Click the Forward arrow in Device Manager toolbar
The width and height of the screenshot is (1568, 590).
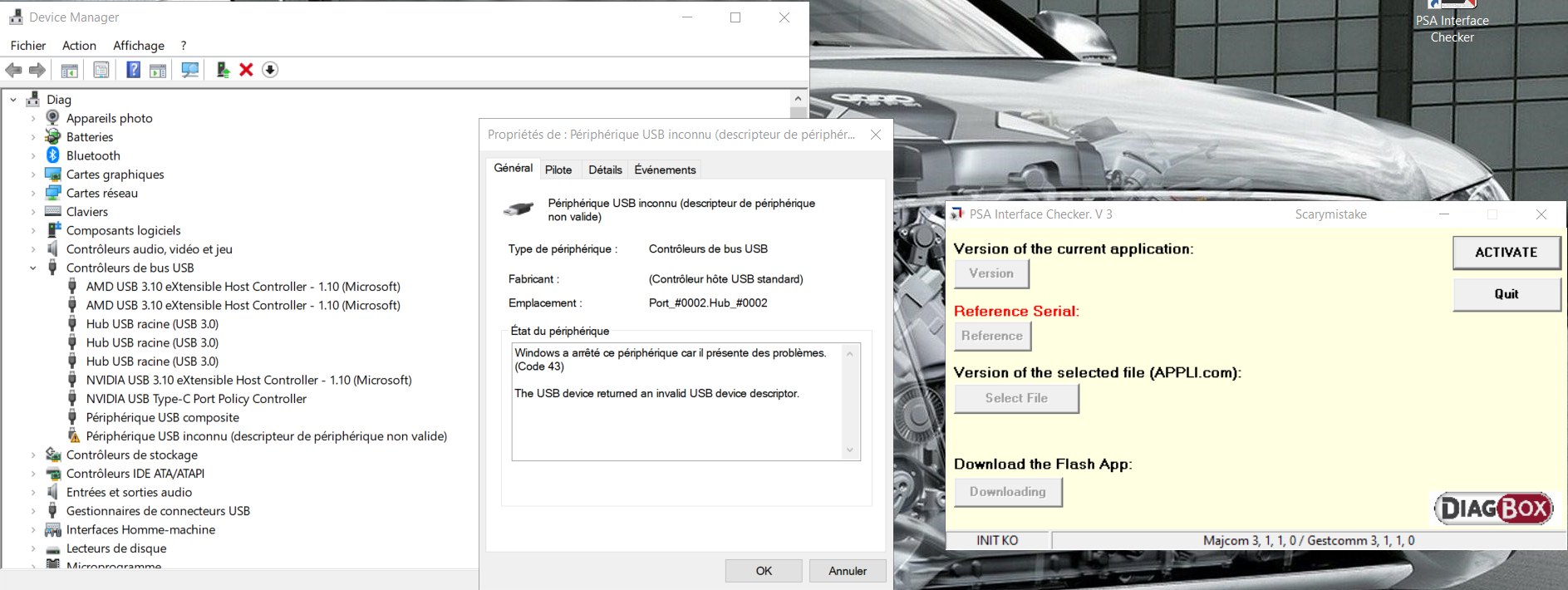pyautogui.click(x=37, y=70)
